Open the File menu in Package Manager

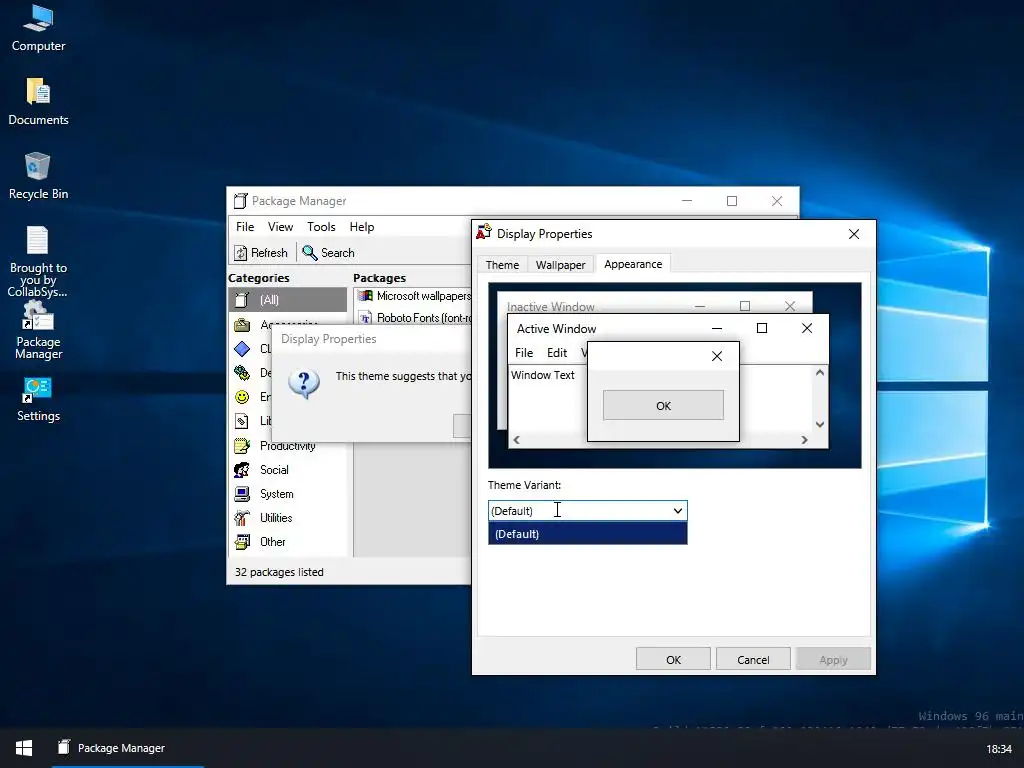pyautogui.click(x=245, y=227)
